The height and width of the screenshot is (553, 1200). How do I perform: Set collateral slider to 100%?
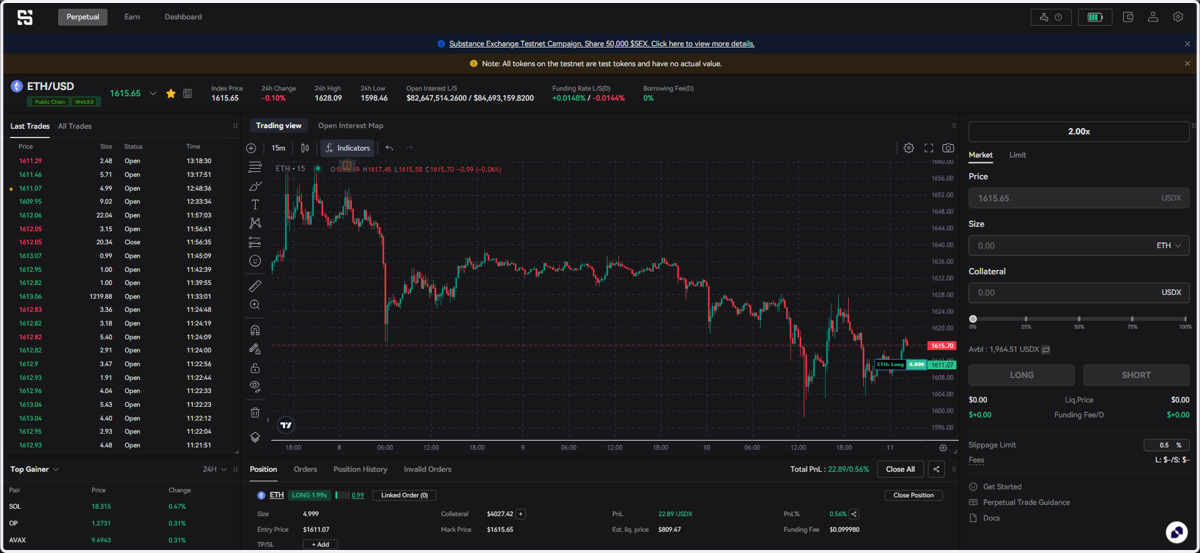coord(1186,319)
